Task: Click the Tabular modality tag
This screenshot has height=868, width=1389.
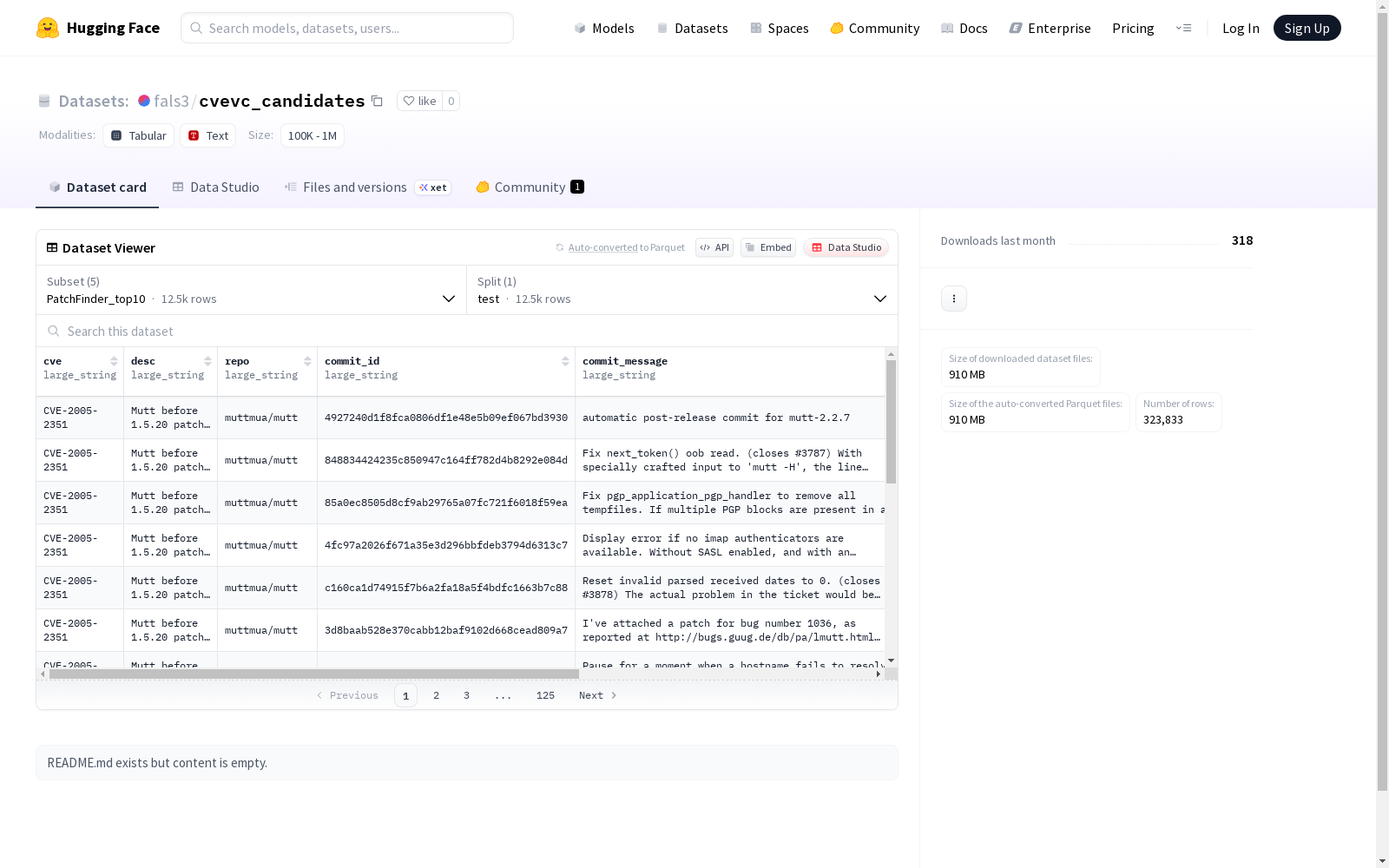Action: click(139, 135)
